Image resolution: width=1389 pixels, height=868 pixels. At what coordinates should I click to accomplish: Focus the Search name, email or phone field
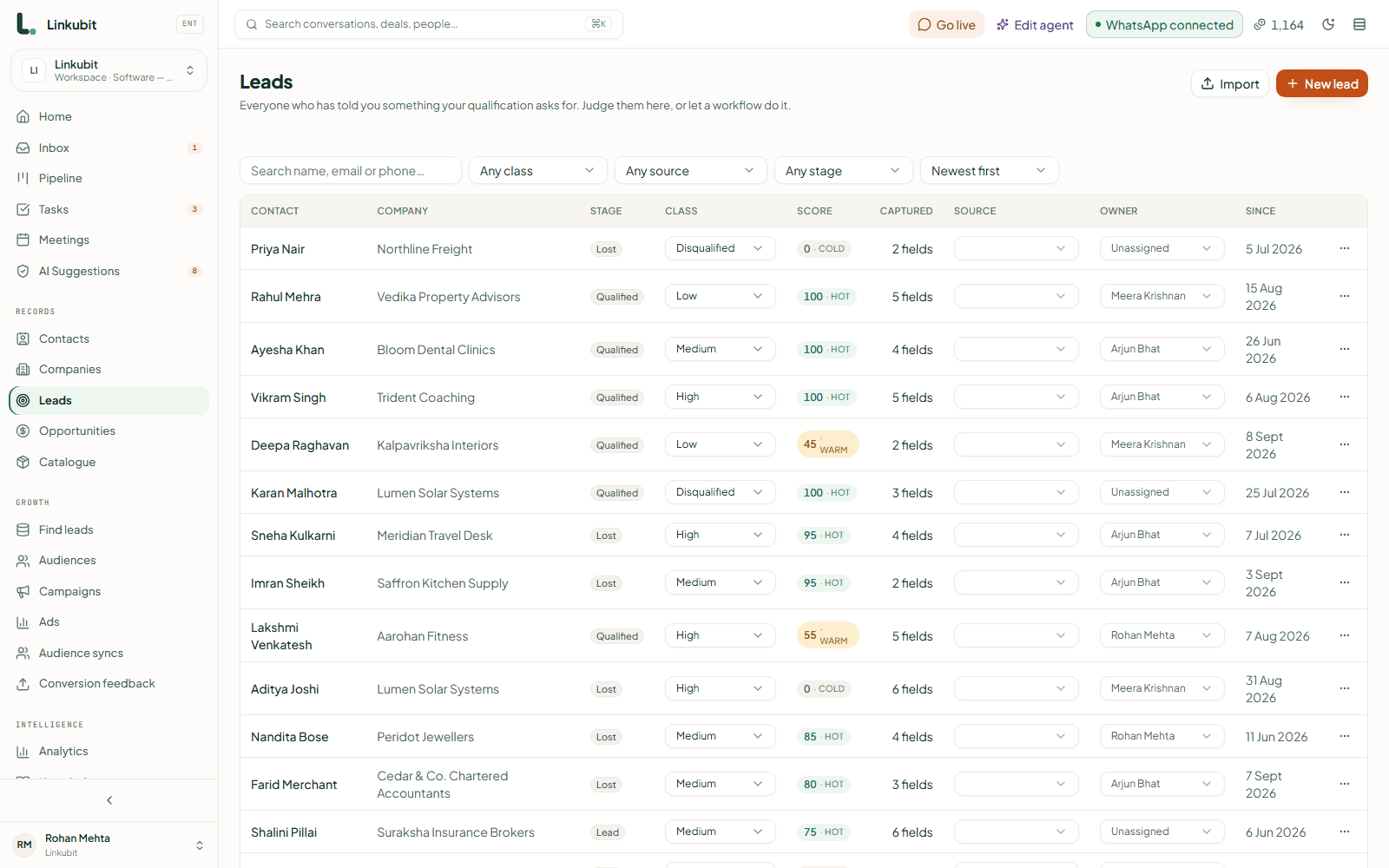[351, 171]
